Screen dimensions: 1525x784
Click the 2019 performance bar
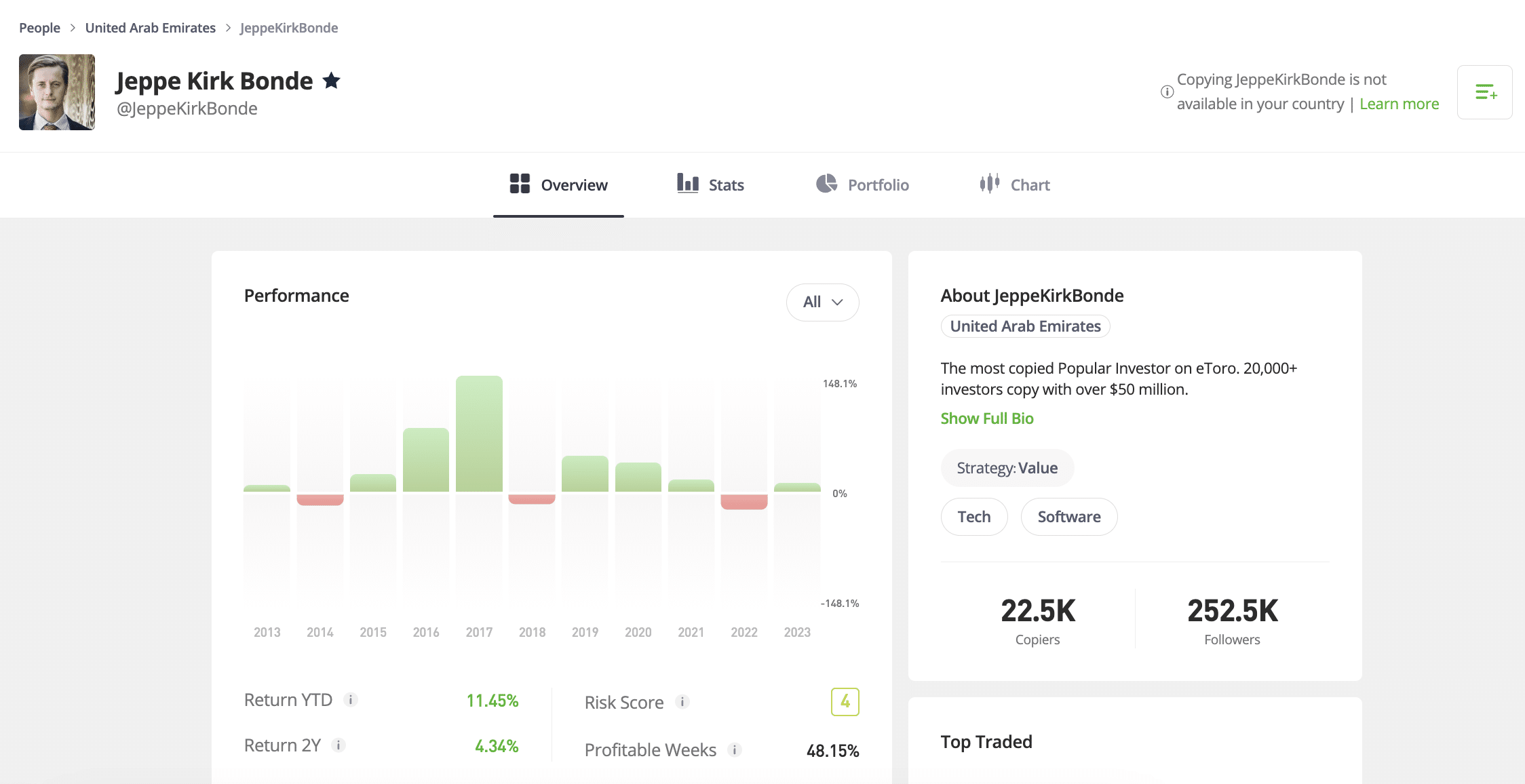pyautogui.click(x=585, y=474)
